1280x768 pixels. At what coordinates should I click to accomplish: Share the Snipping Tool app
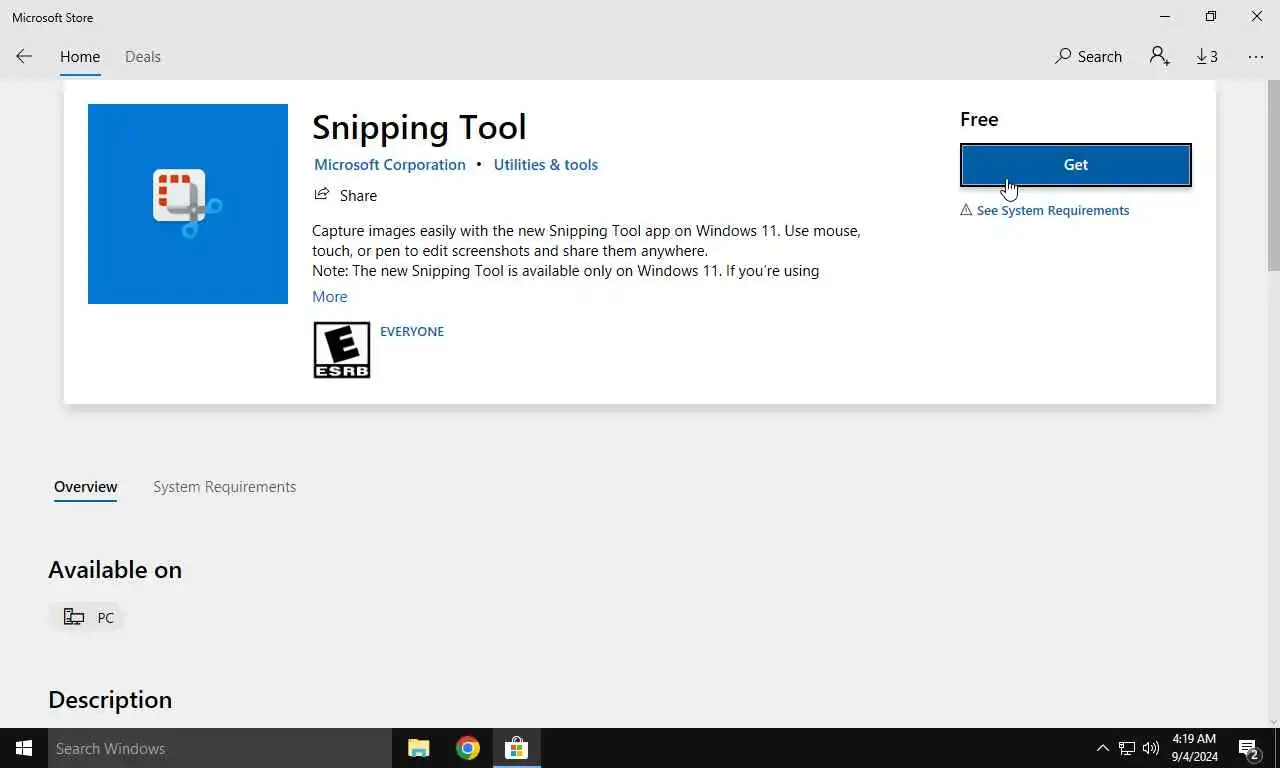346,195
